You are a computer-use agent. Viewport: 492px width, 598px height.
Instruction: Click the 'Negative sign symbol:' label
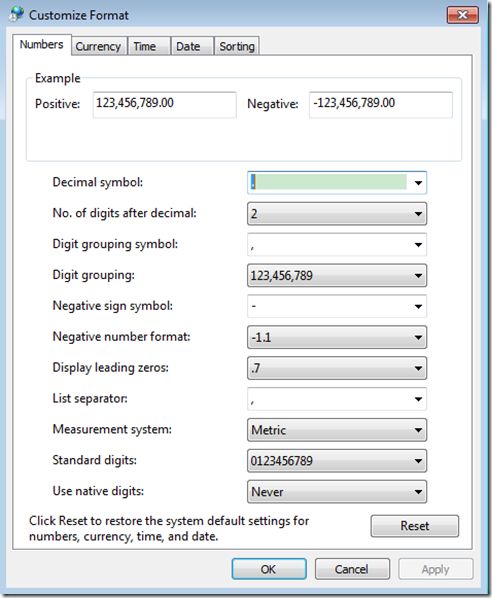113,306
